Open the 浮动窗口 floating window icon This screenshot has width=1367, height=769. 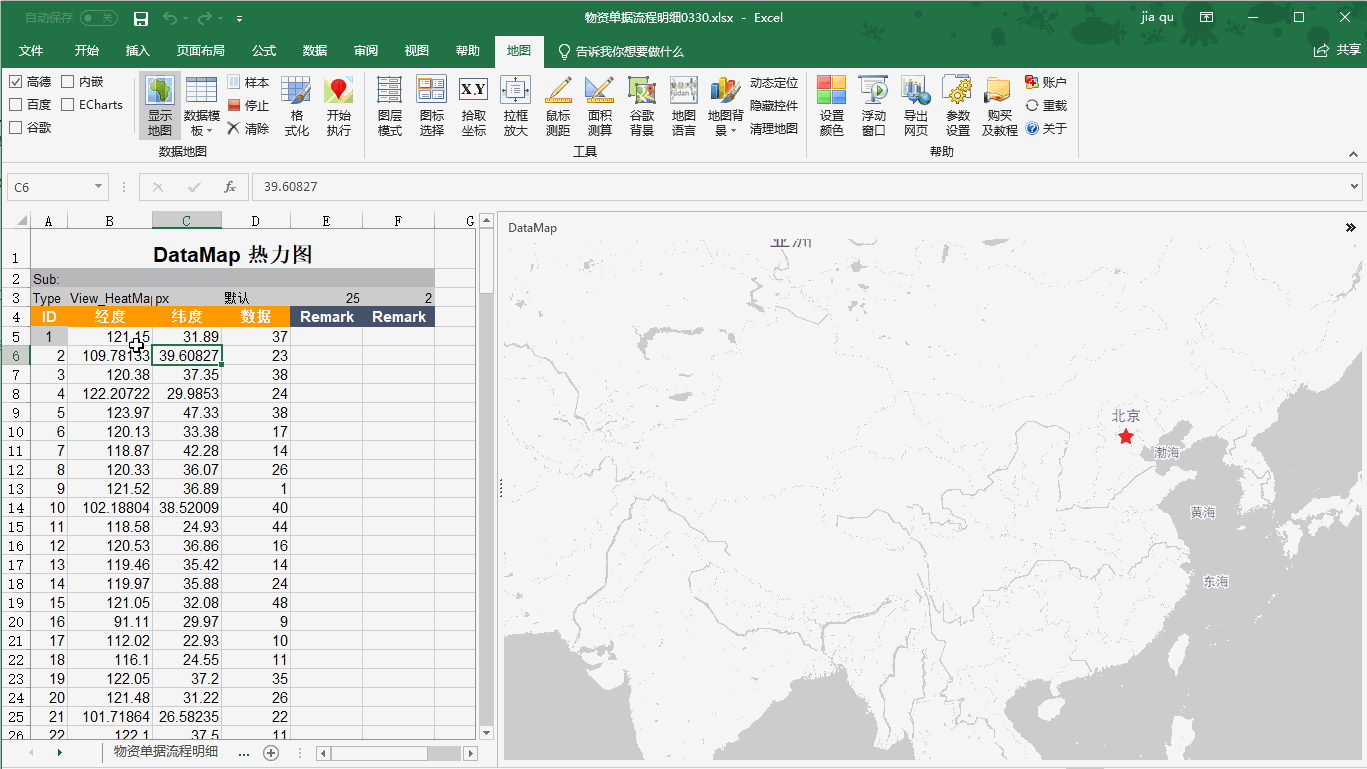click(x=874, y=106)
